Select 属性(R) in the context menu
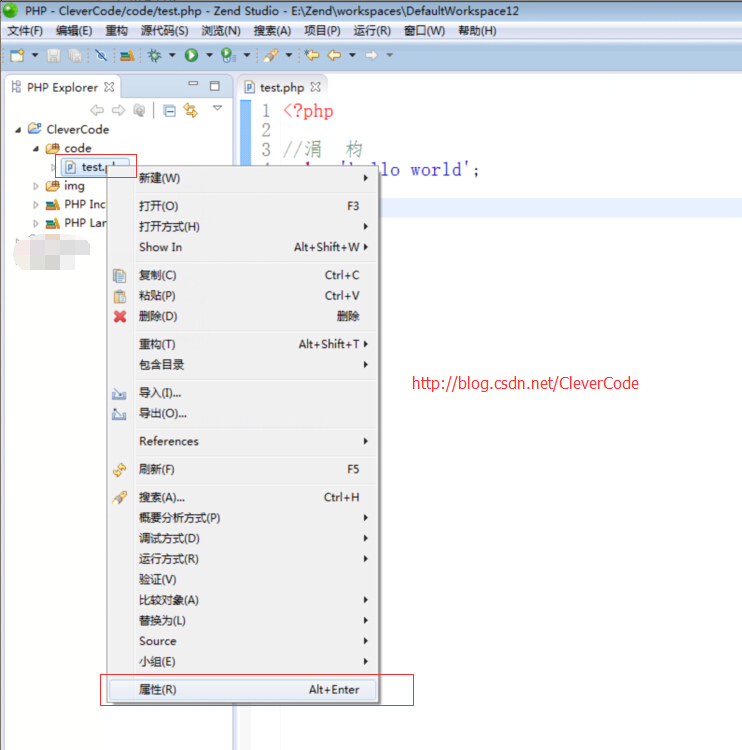 coord(243,690)
